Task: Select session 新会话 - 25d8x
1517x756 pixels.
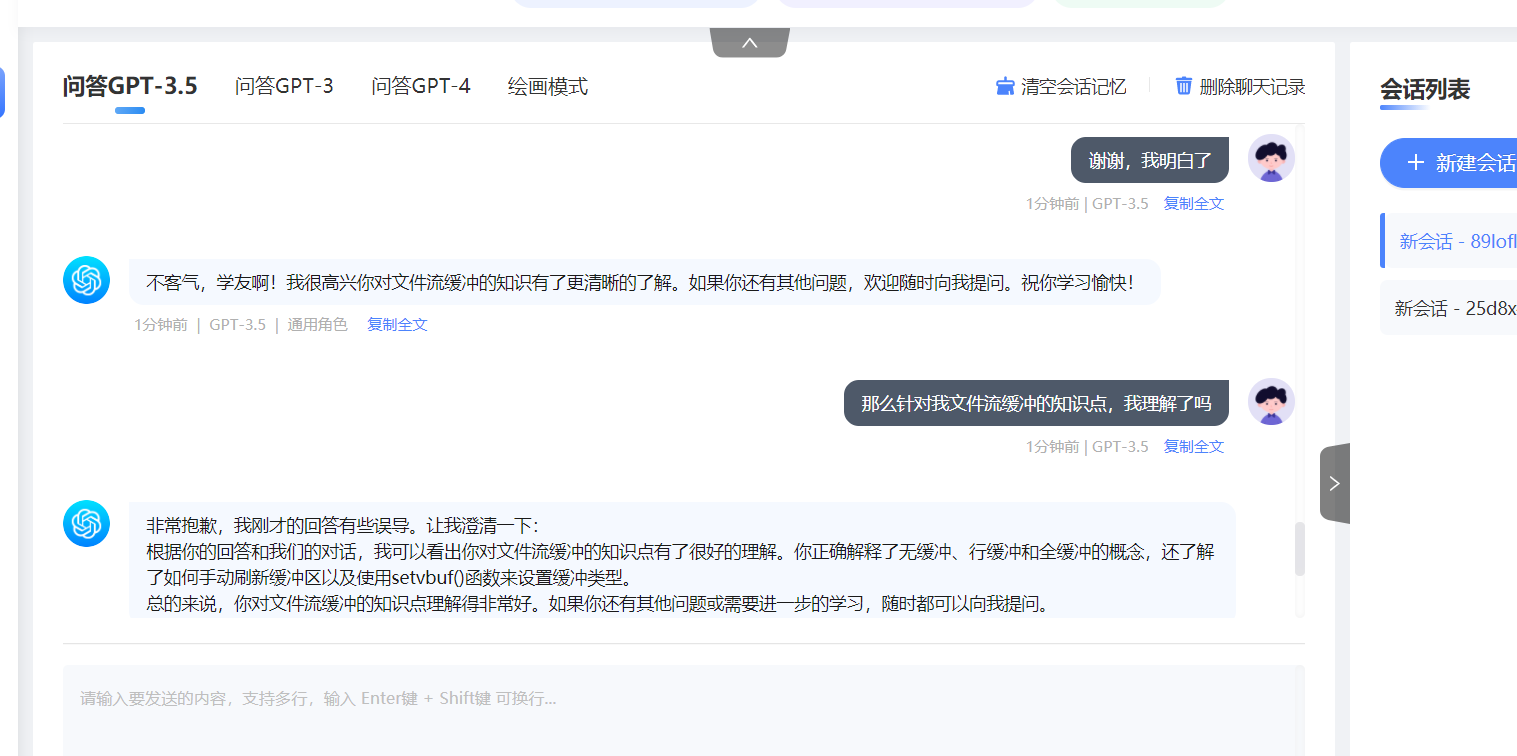Action: (x=1449, y=308)
